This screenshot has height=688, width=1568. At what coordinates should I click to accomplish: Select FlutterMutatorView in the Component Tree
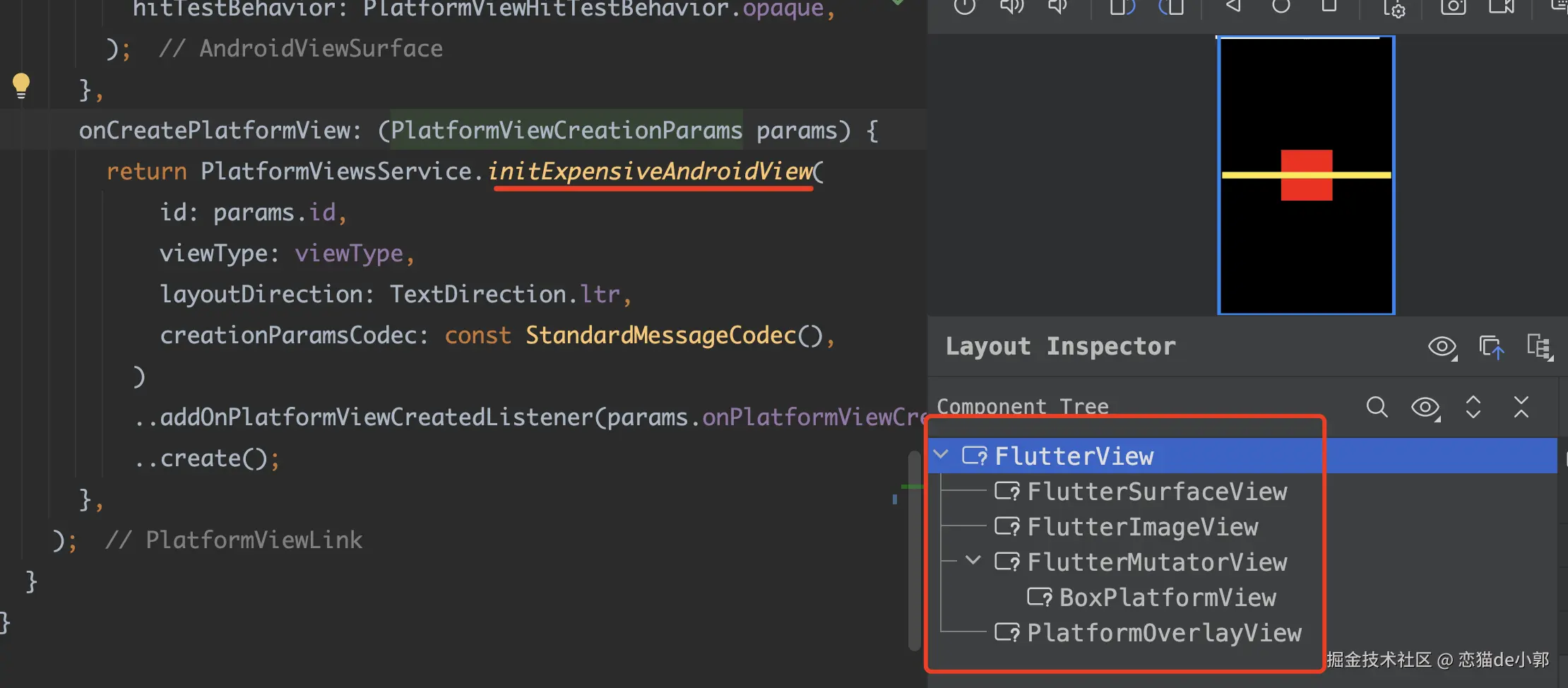click(1157, 562)
